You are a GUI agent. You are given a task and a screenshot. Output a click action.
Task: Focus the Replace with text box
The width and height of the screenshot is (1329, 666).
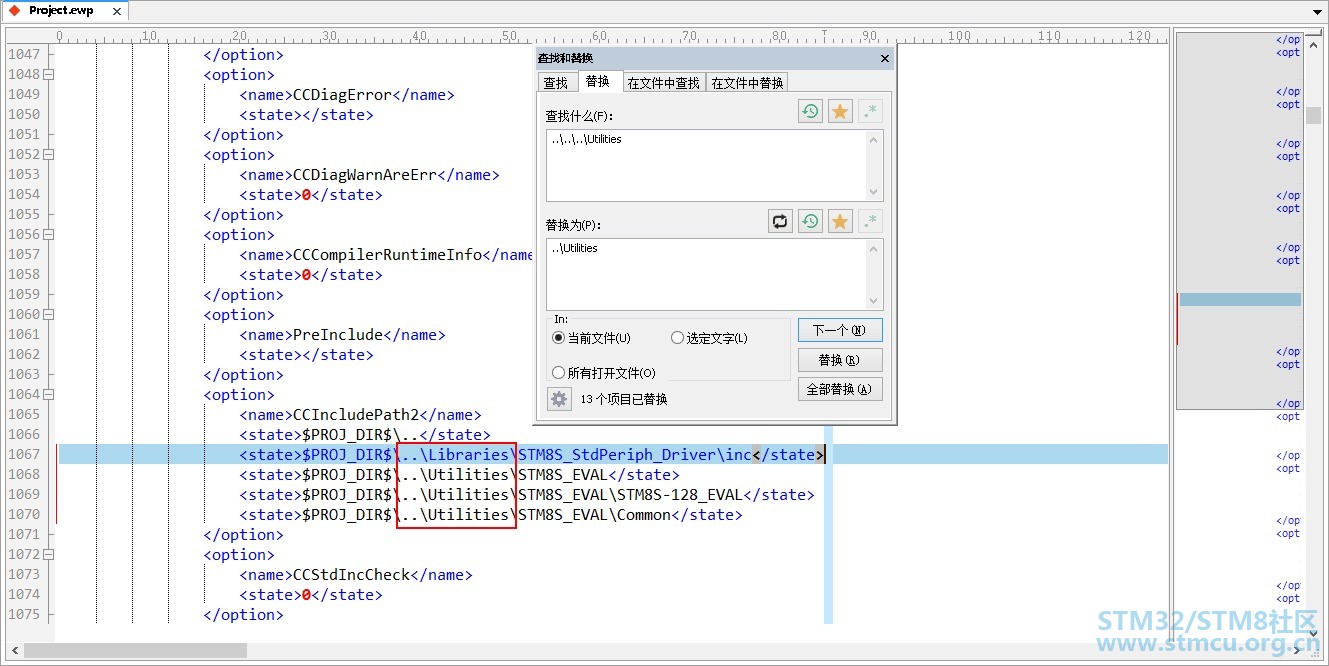point(706,274)
